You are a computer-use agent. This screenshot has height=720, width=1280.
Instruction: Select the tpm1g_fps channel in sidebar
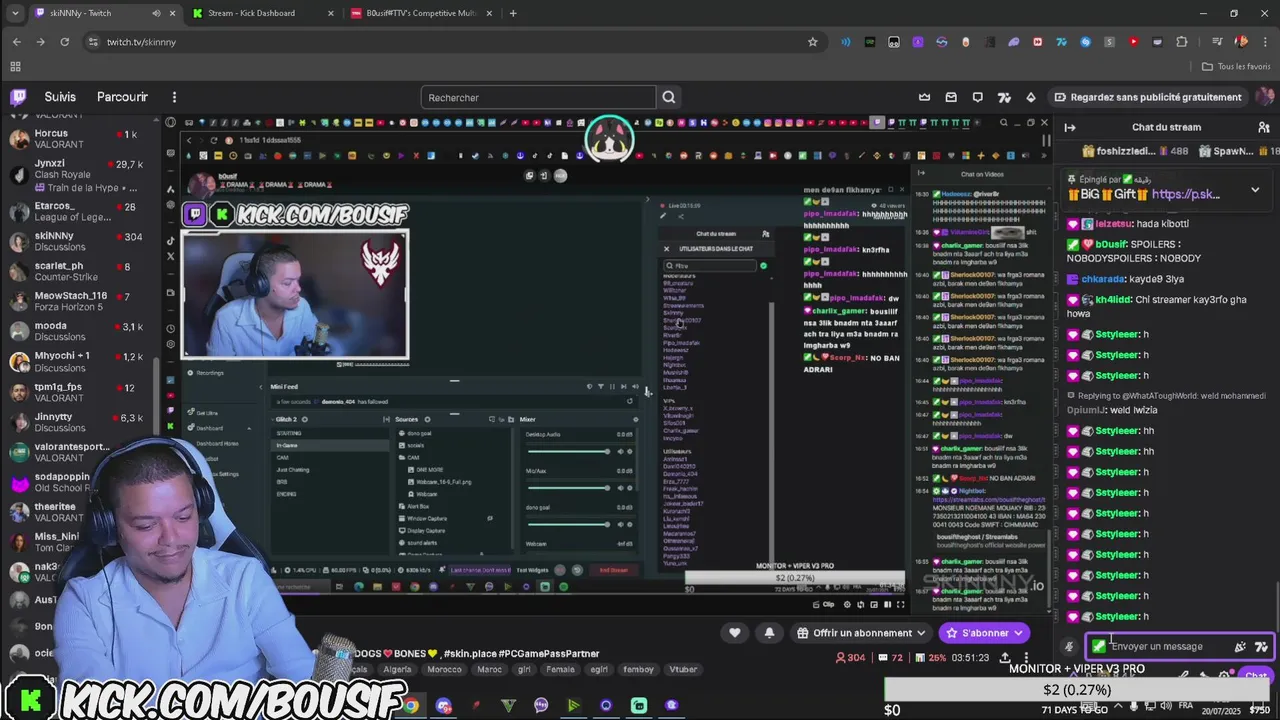click(80, 392)
